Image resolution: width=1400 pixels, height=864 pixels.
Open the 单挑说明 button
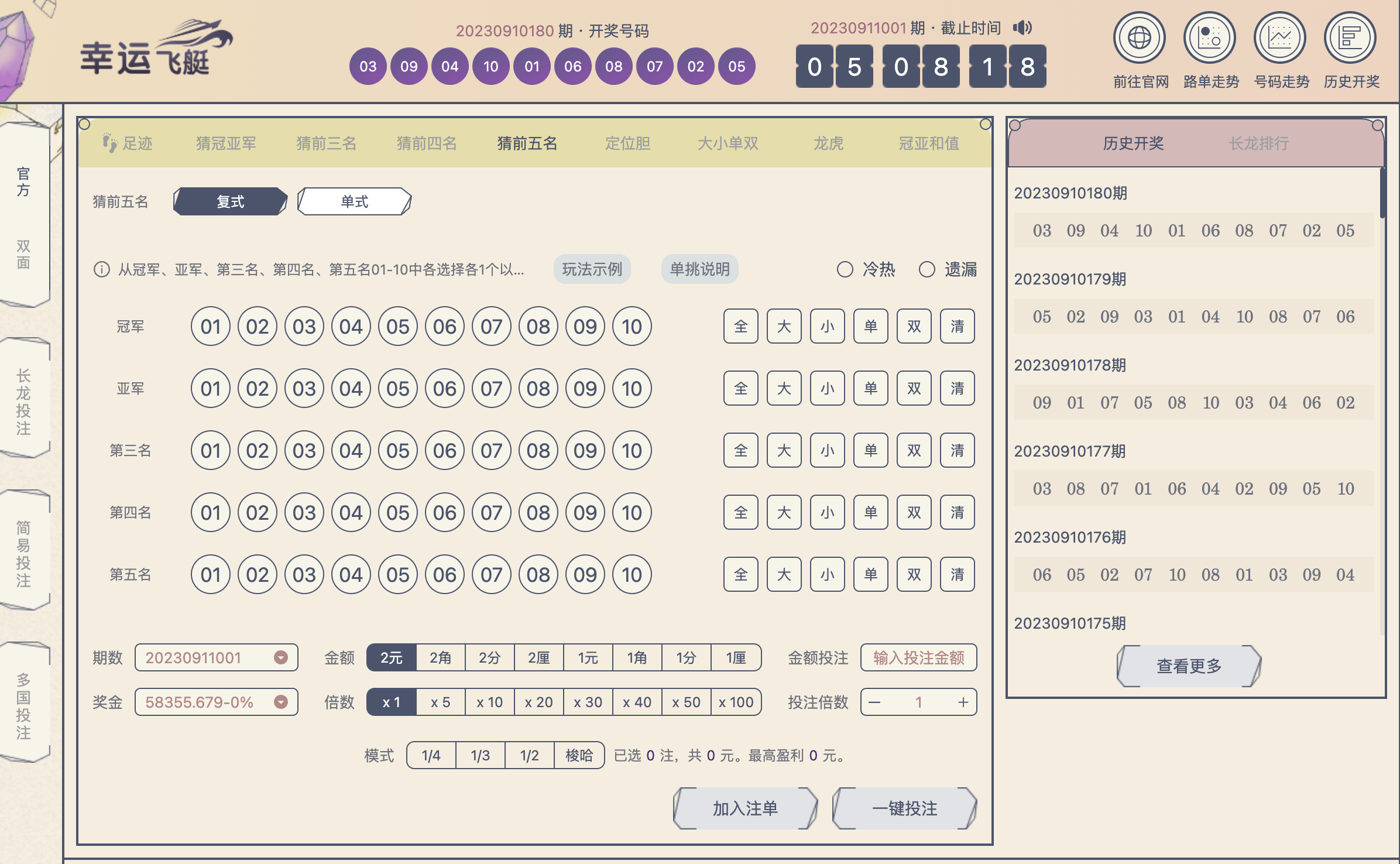click(x=700, y=269)
